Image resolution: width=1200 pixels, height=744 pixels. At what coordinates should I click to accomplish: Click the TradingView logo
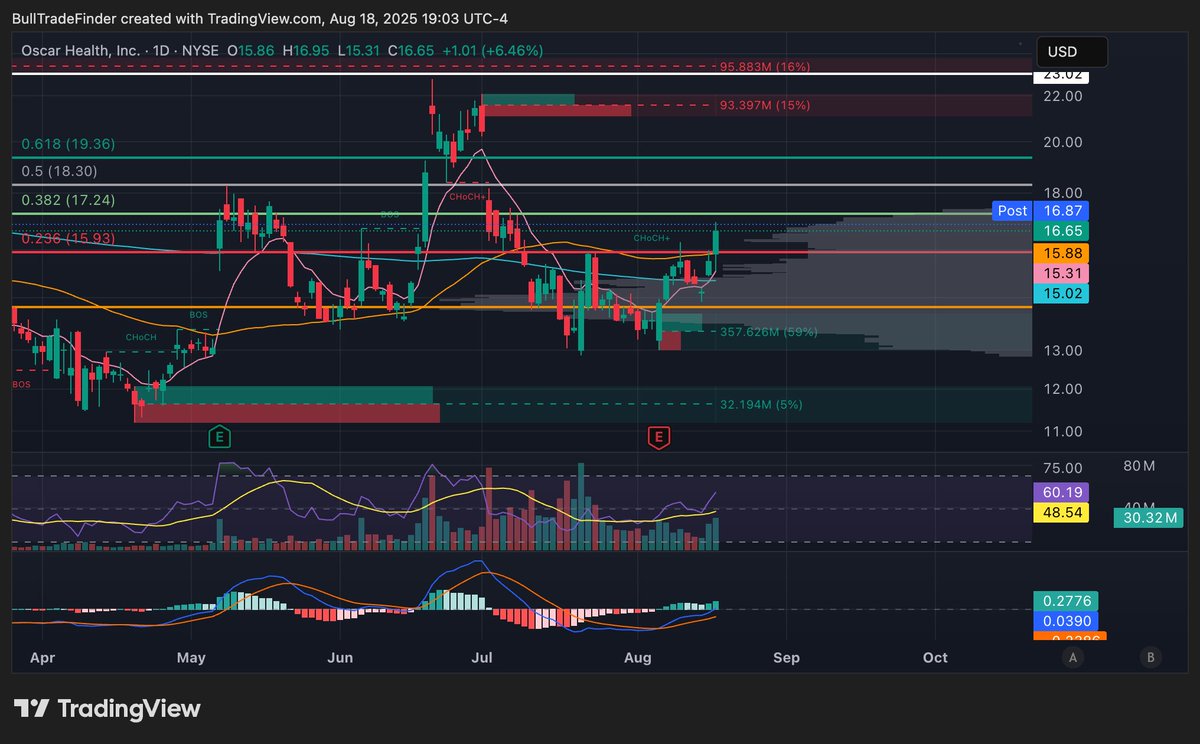[107, 709]
